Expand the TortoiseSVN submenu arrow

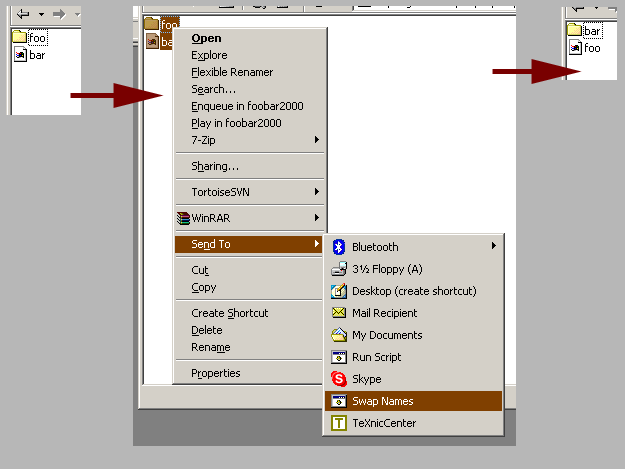coord(317,192)
